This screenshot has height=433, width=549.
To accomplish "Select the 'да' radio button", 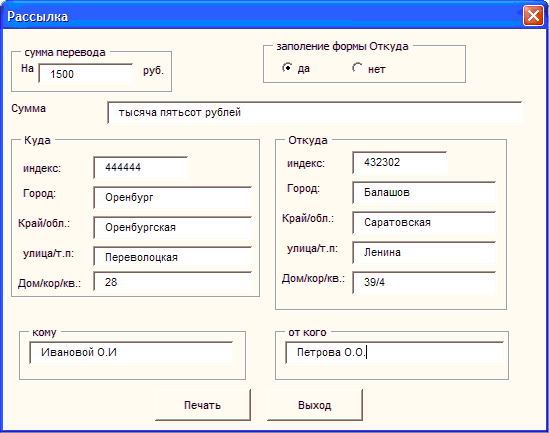I will click(287, 68).
